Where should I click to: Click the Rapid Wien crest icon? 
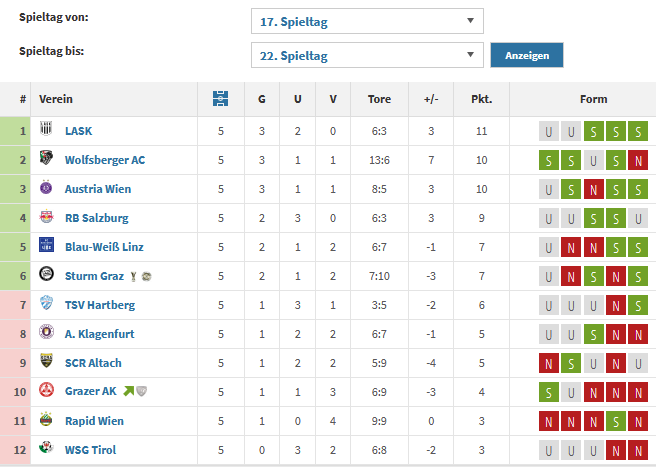(46, 419)
